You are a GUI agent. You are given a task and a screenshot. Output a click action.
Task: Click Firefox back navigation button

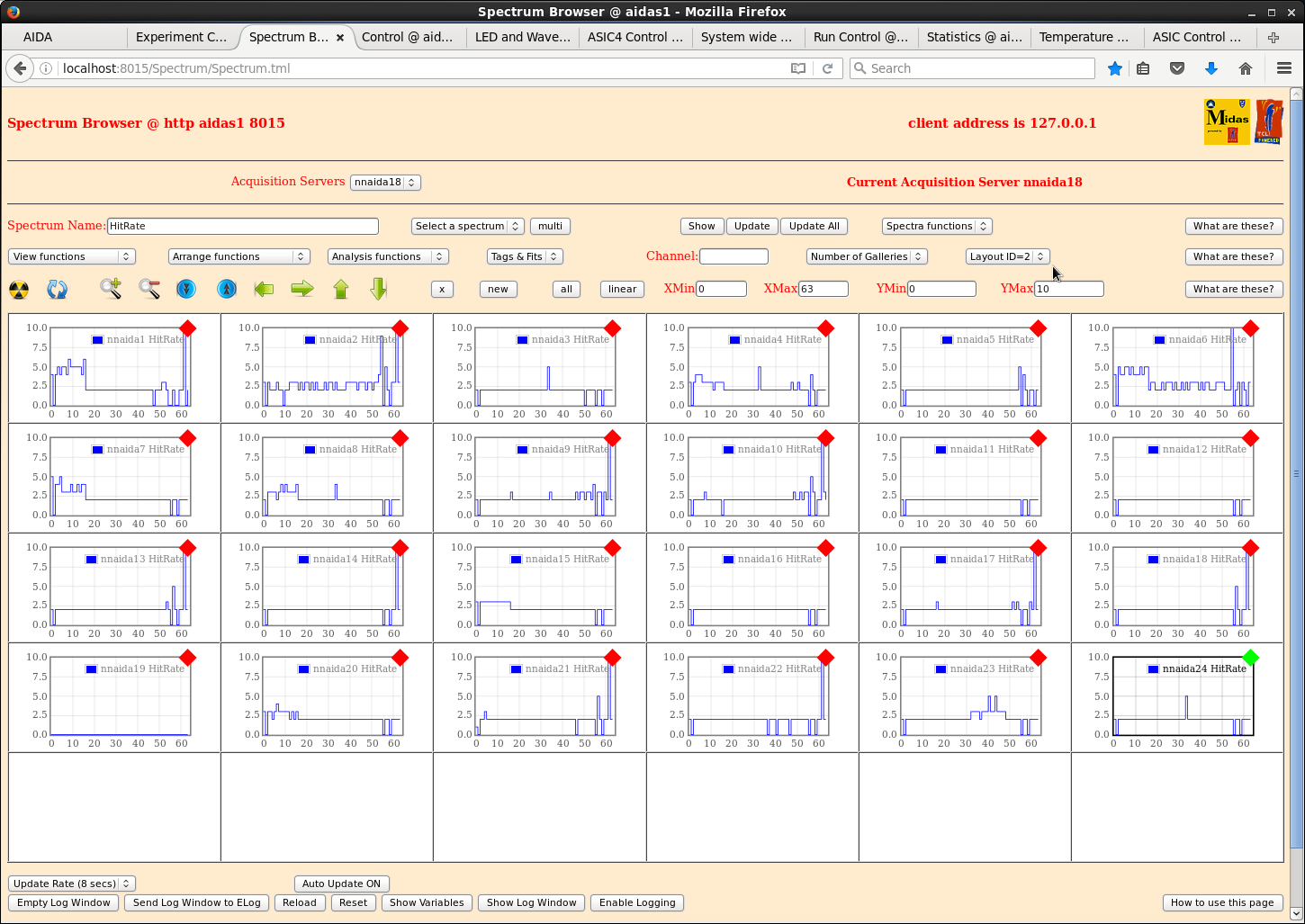[x=20, y=68]
